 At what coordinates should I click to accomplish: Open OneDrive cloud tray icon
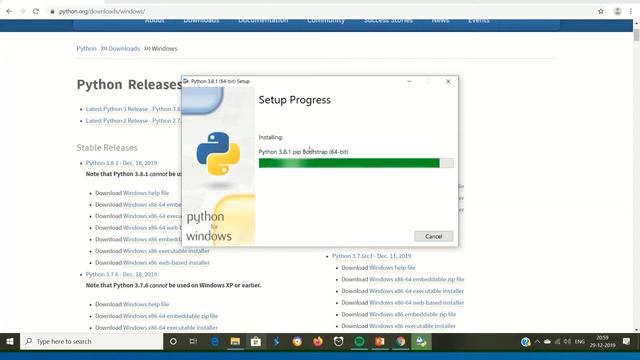tap(547, 342)
